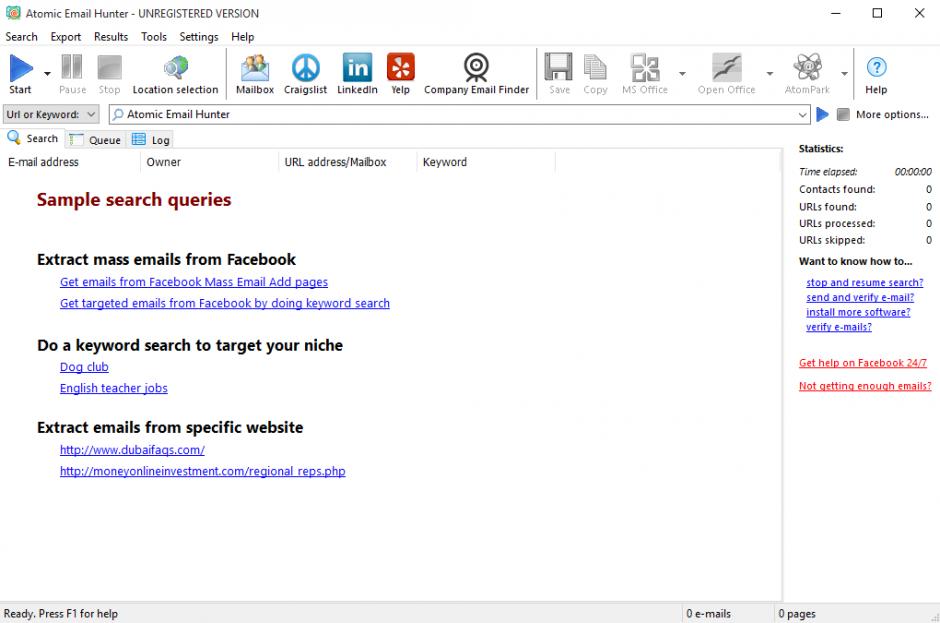The image size is (940, 623).
Task: Click the English teacher jobs link
Action: coord(114,388)
